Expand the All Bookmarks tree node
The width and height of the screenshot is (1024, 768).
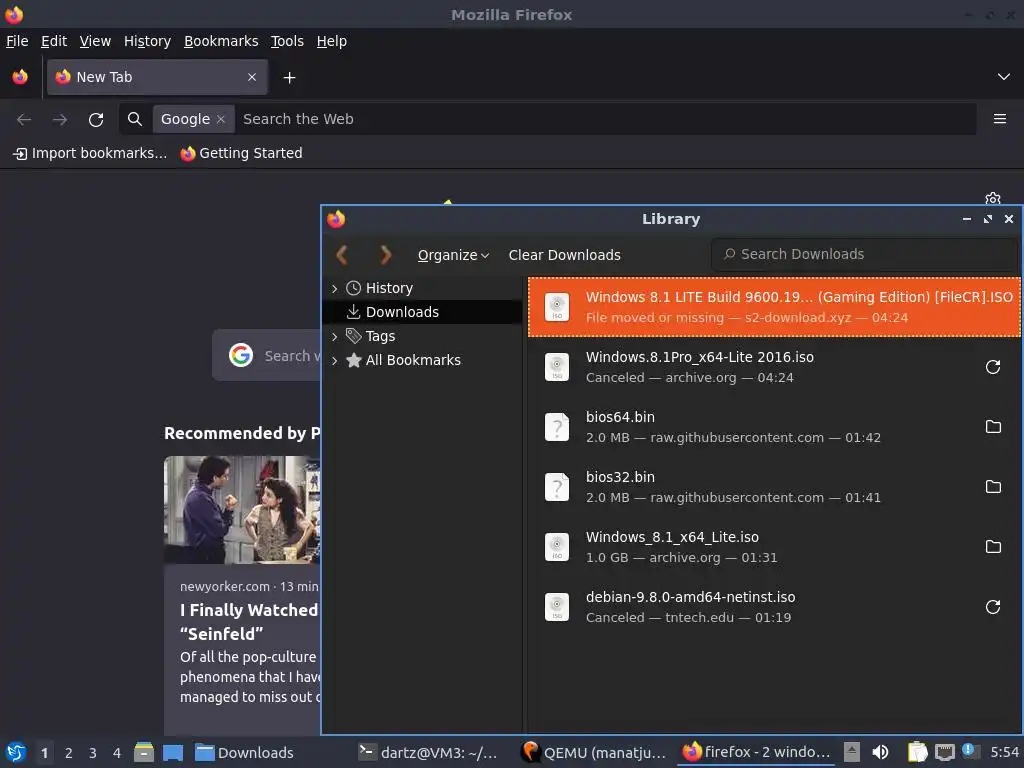click(x=334, y=360)
